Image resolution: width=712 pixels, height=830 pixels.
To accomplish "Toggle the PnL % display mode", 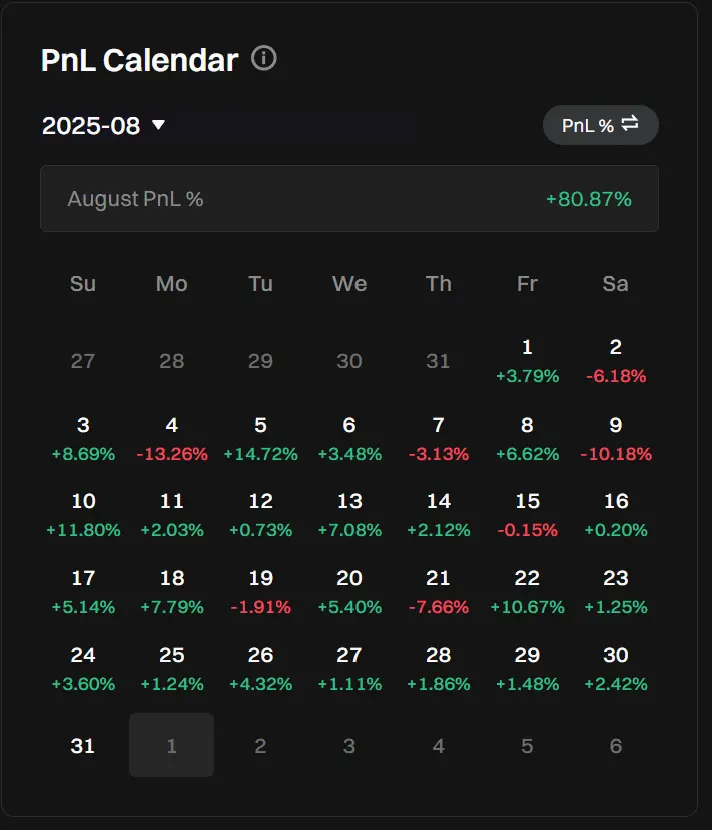I will [601, 125].
